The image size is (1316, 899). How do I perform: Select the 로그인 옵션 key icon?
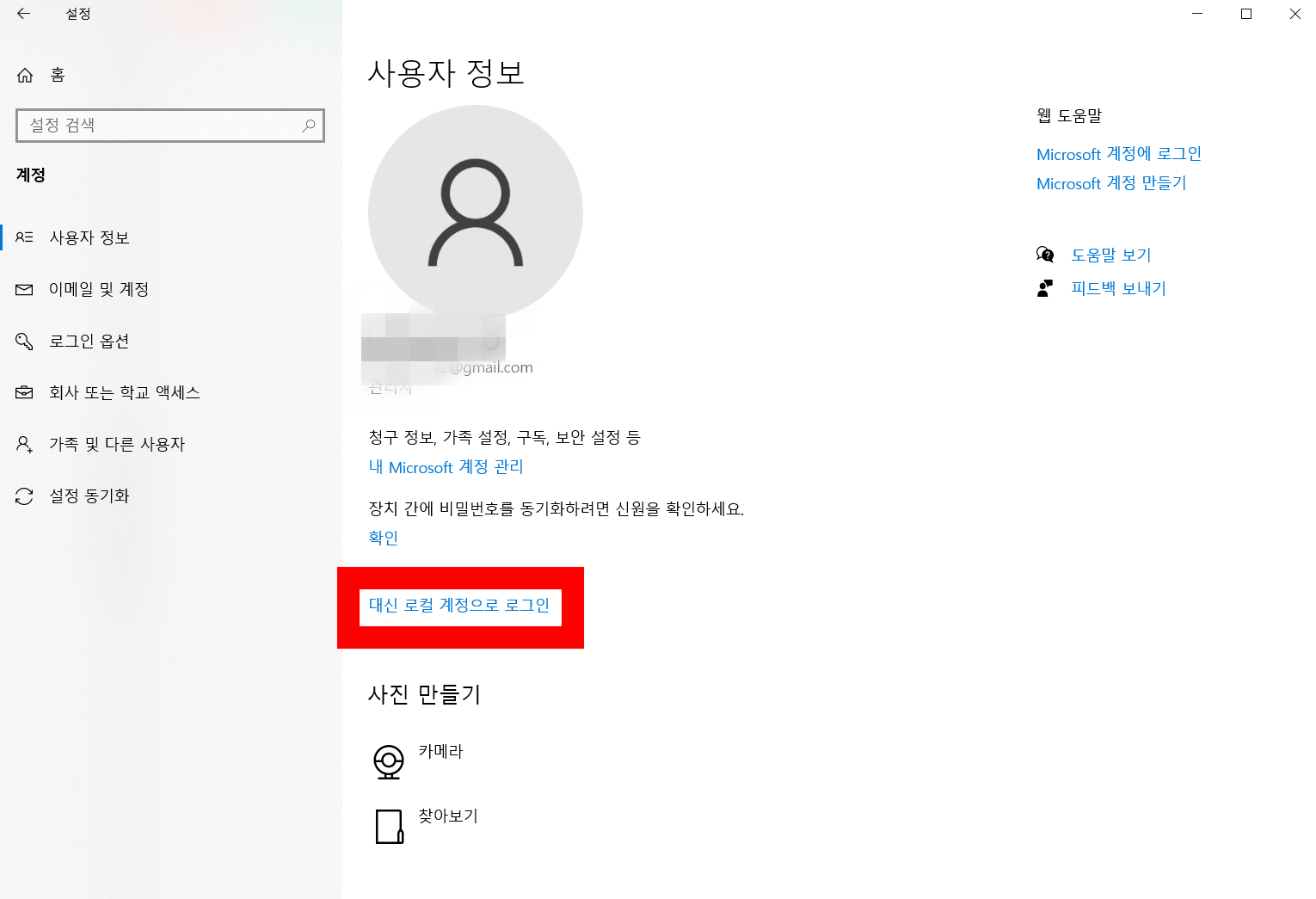[24, 341]
